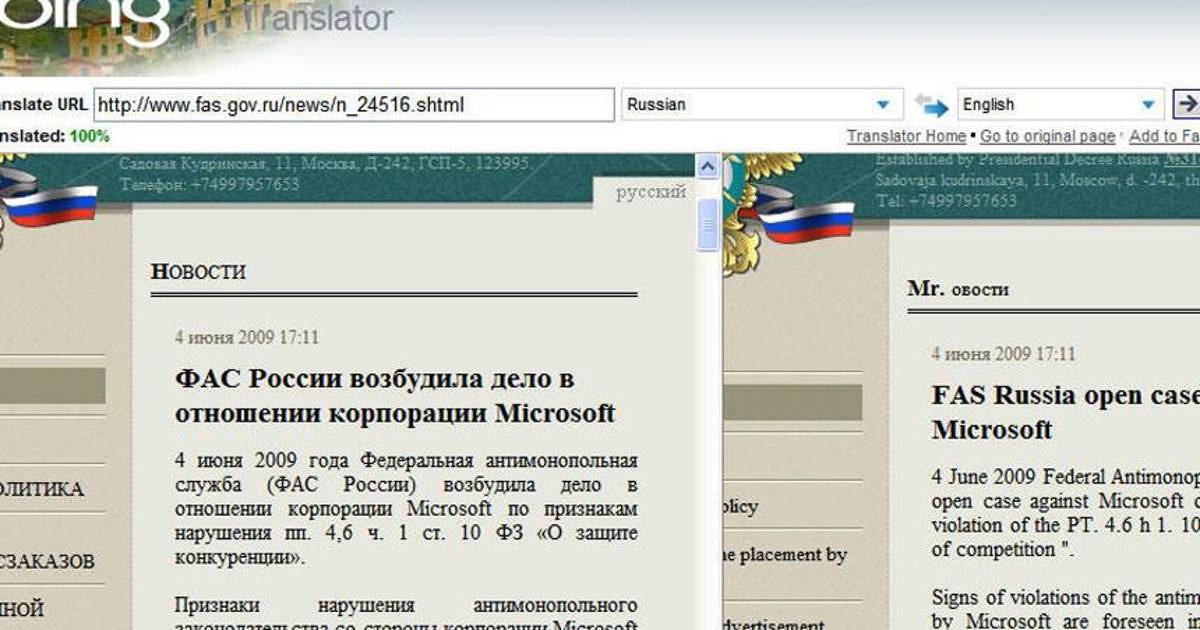This screenshot has height=630, width=1200.
Task: Click the Add to Favorites link
Action: tap(1164, 136)
